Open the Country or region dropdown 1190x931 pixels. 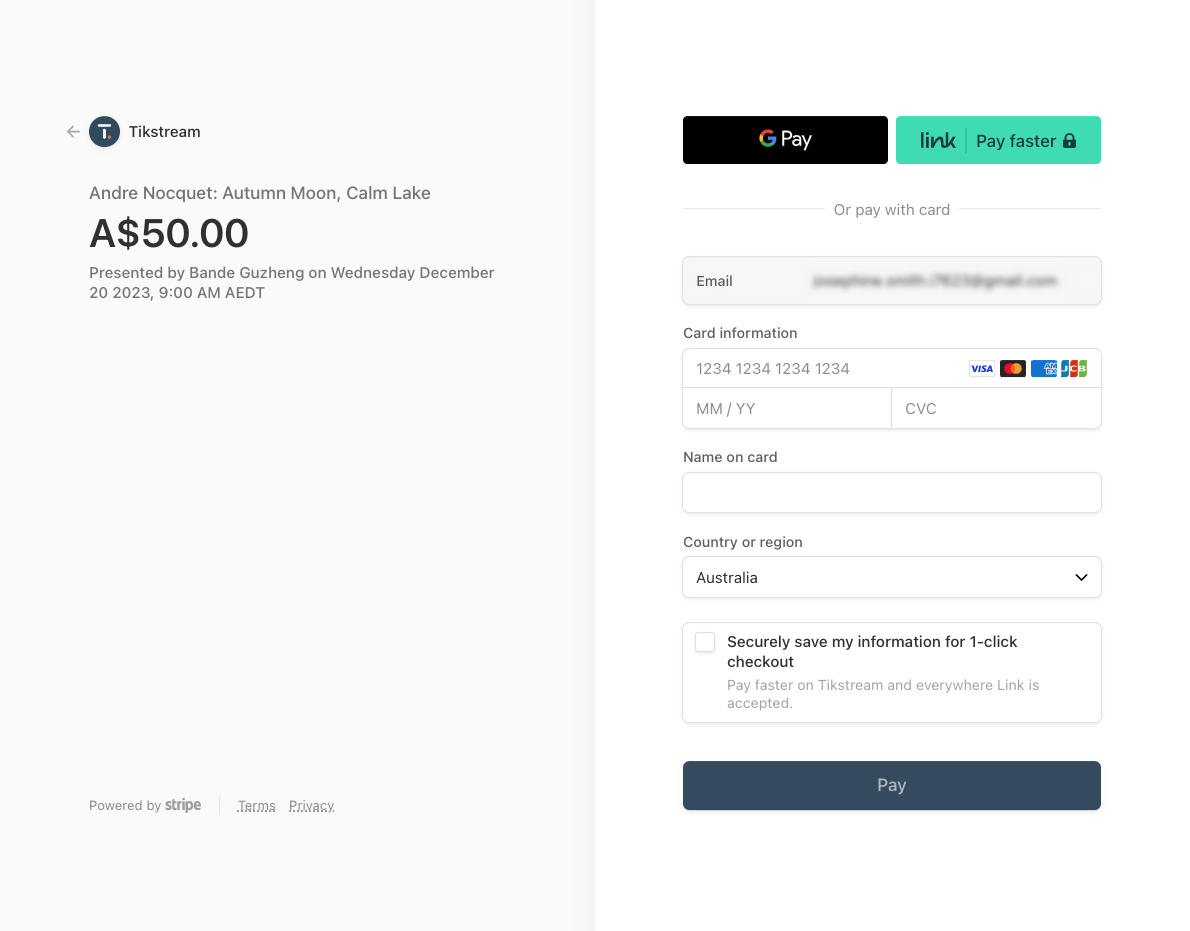point(892,577)
